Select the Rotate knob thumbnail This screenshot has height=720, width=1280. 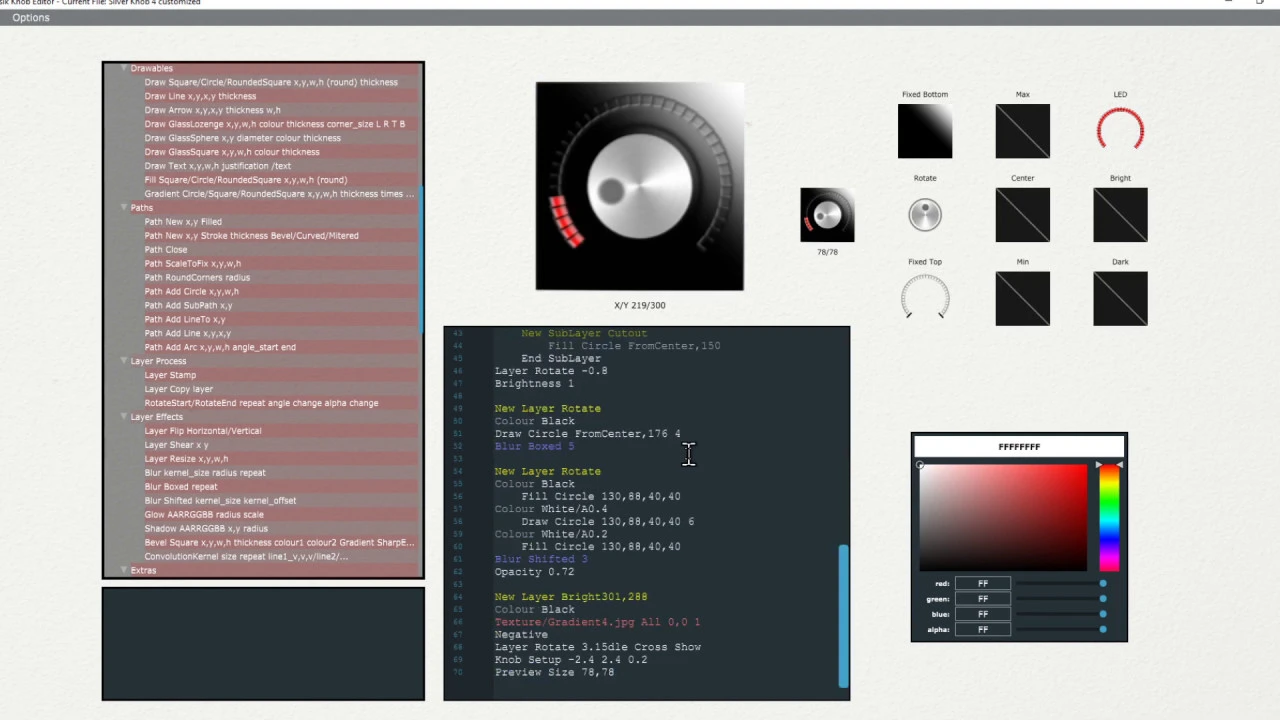(925, 215)
